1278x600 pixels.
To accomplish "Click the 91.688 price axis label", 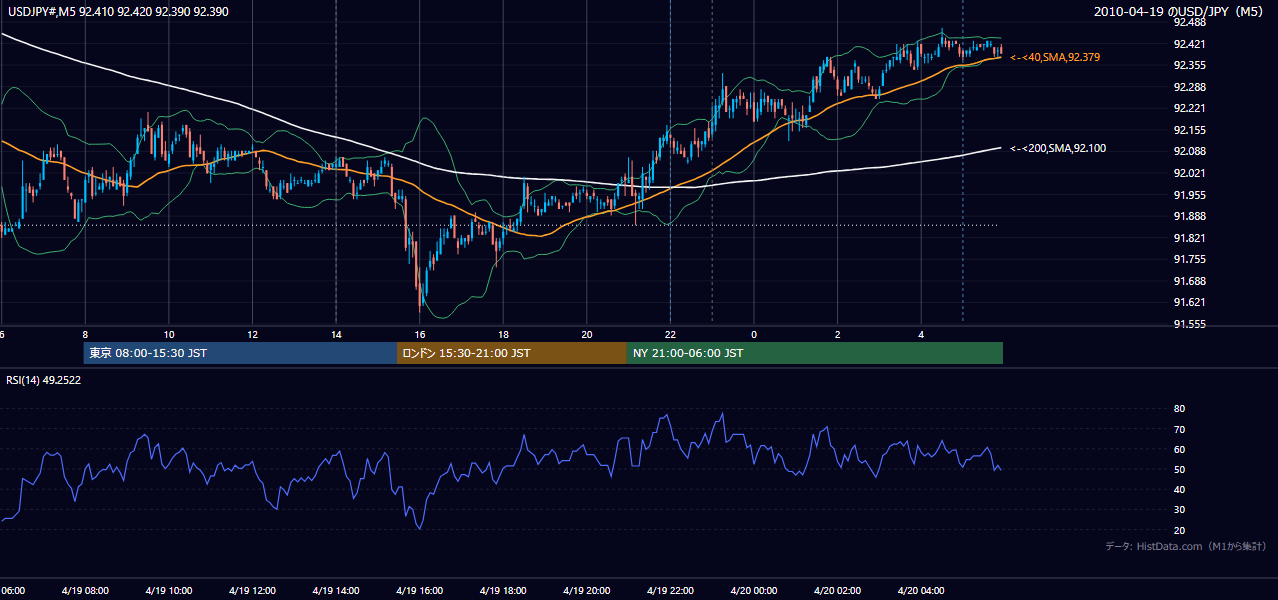I will [x=1190, y=281].
